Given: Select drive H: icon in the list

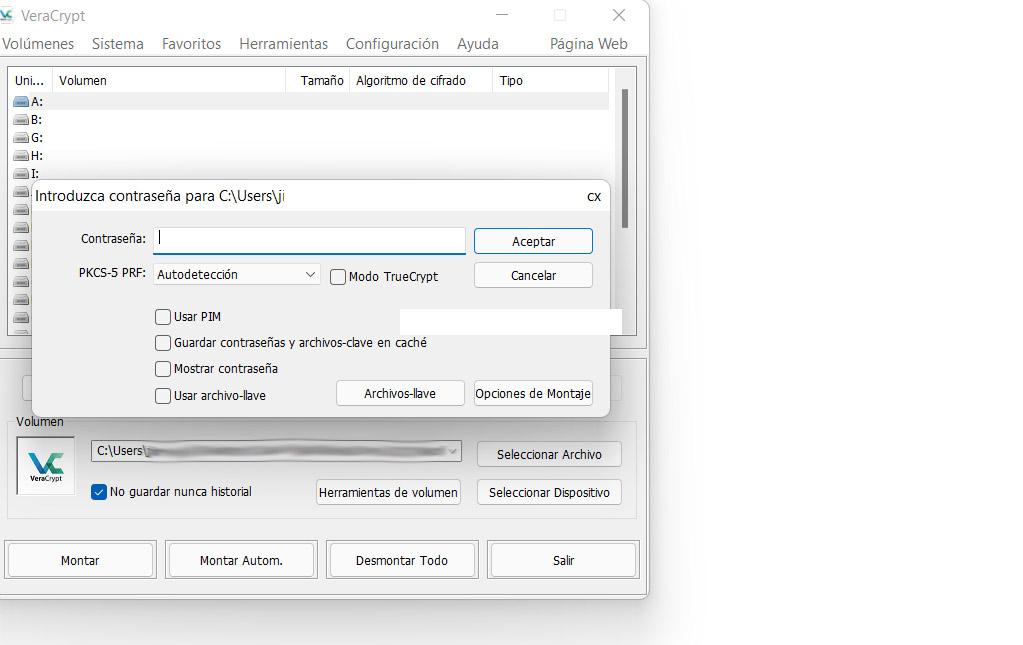Looking at the screenshot, I should click(21, 156).
